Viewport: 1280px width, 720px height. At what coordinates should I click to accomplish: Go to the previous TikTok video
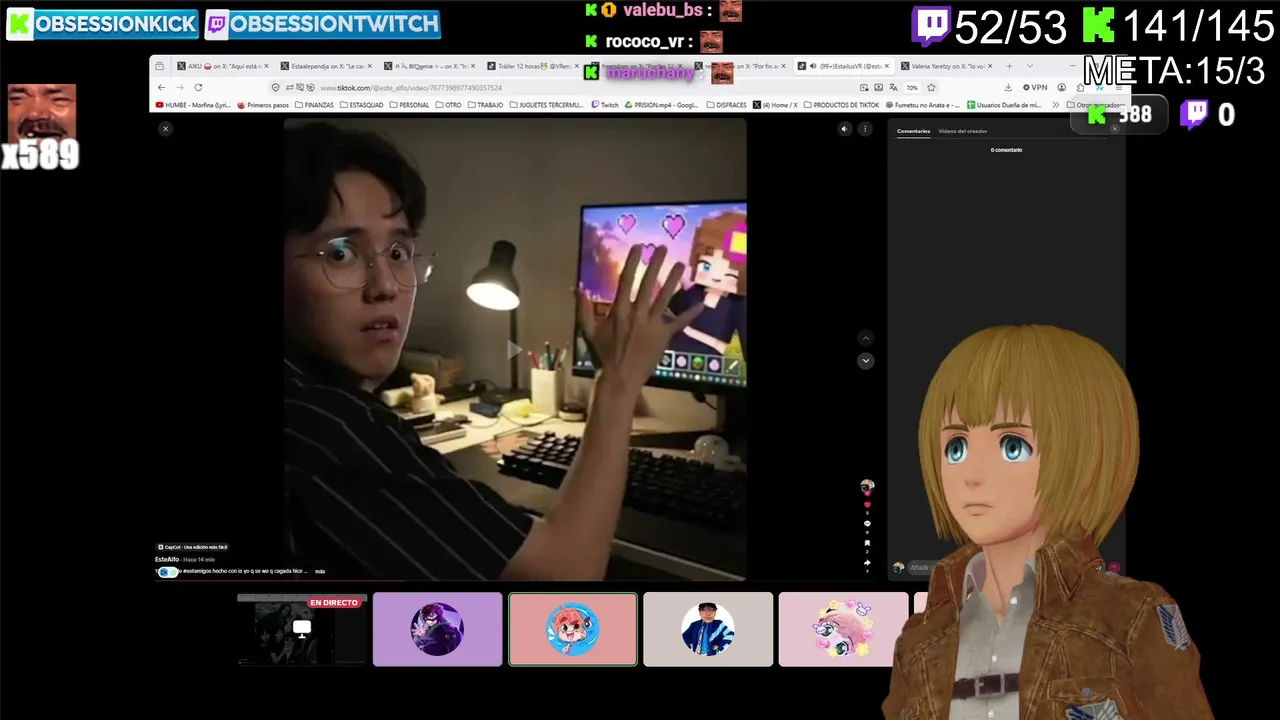click(x=866, y=339)
